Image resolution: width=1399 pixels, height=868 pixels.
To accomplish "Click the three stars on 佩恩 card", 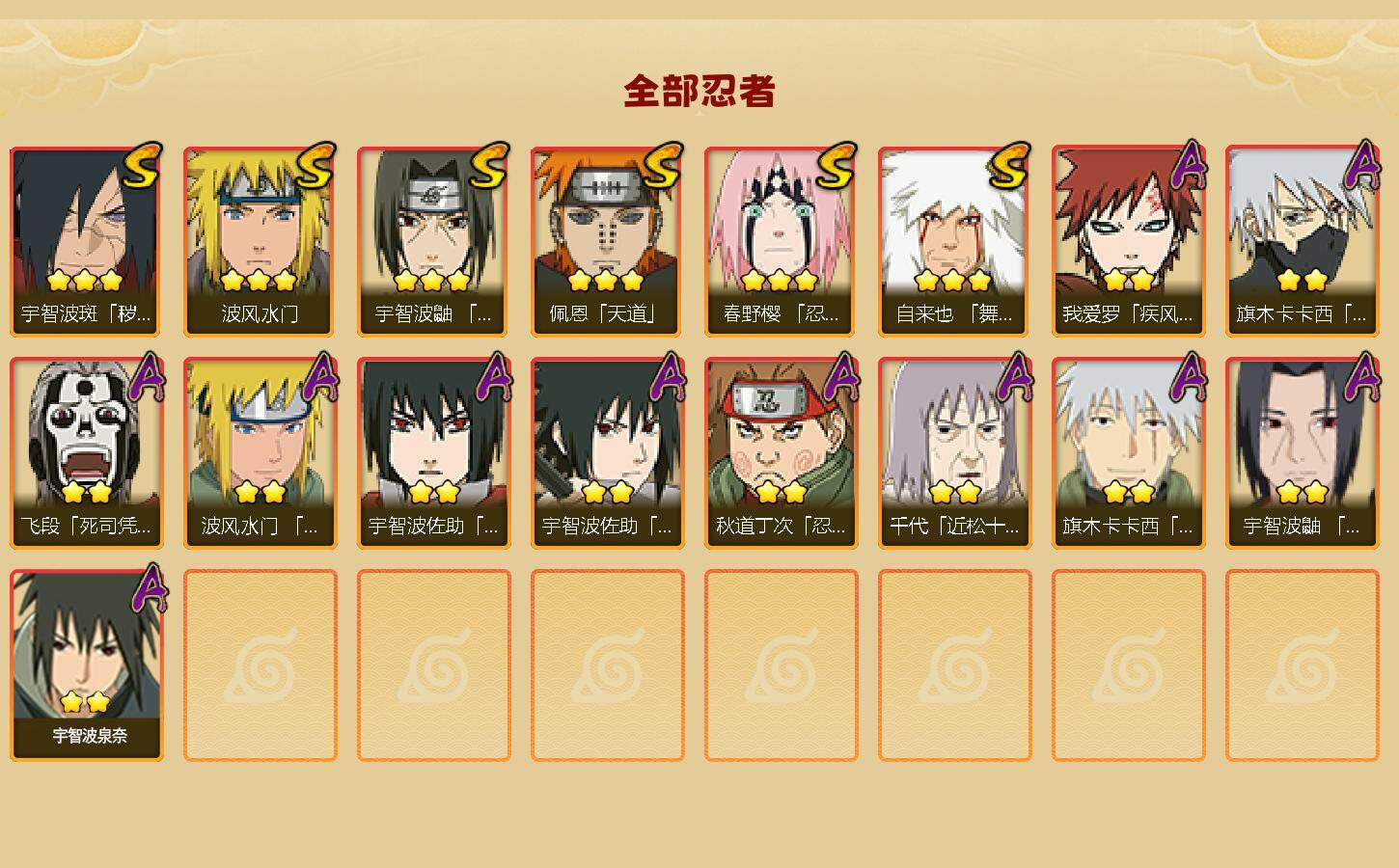I will pyautogui.click(x=606, y=281).
